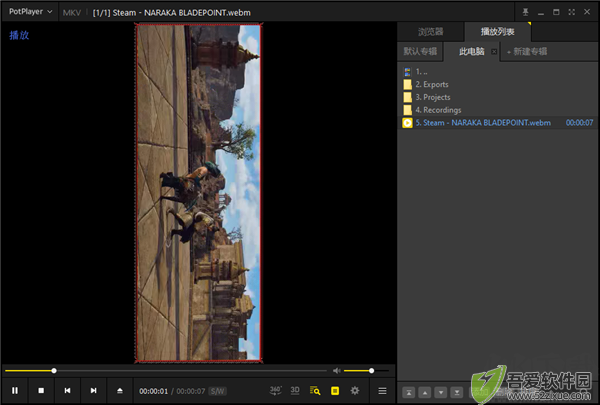600x405 pixels.
Task: Move playlist item to top
Action: (x=409, y=392)
